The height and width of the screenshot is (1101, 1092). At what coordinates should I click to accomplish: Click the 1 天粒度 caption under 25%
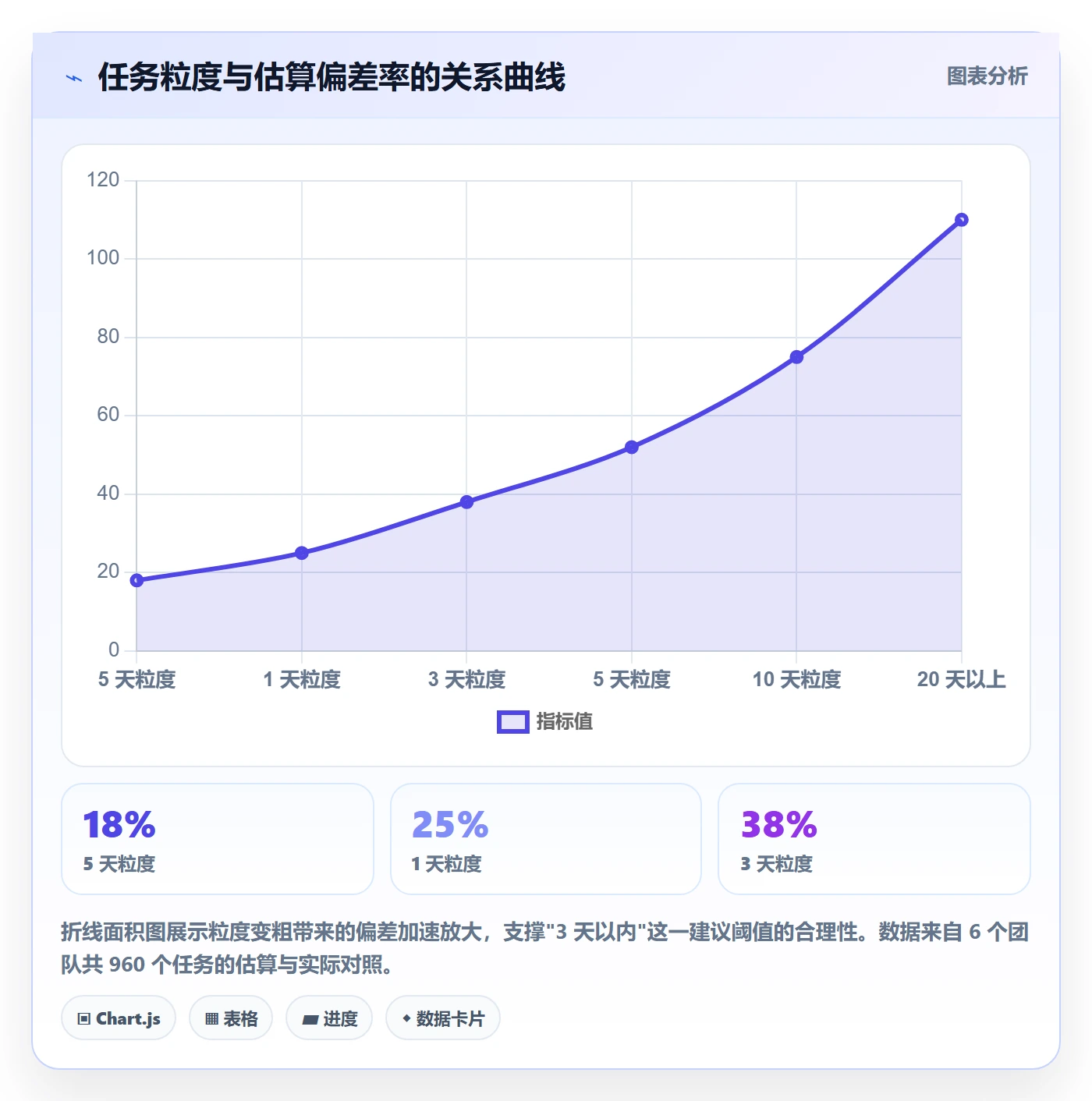pos(446,864)
